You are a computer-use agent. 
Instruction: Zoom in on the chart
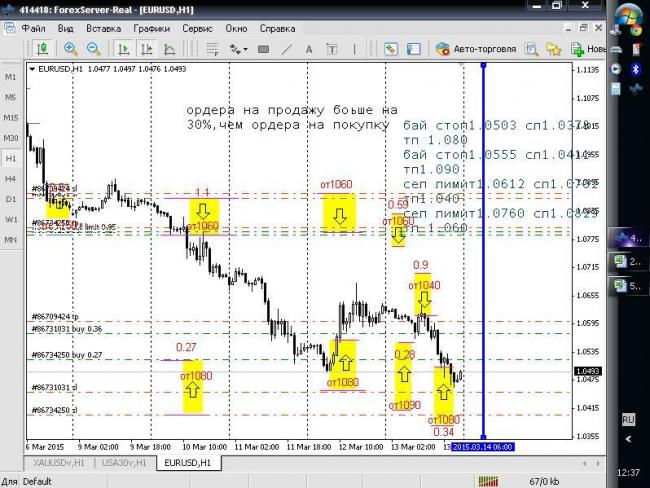pos(70,49)
